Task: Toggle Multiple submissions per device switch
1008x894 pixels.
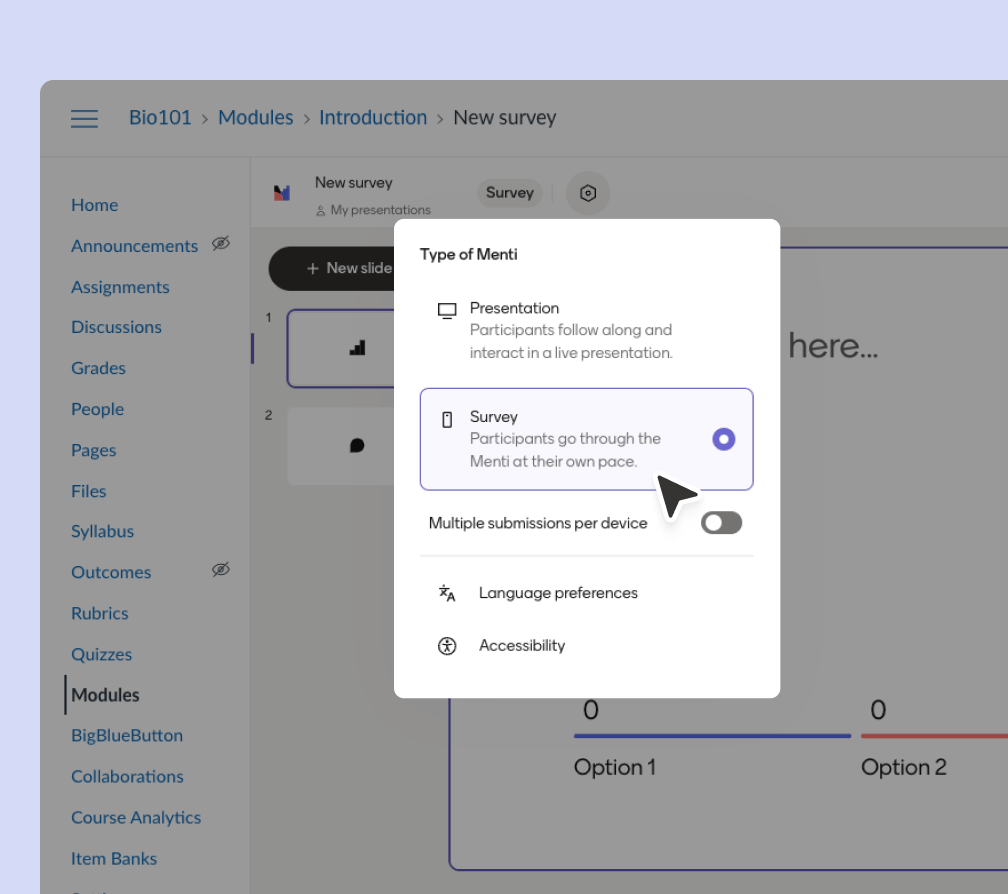Action: pyautogui.click(x=721, y=523)
